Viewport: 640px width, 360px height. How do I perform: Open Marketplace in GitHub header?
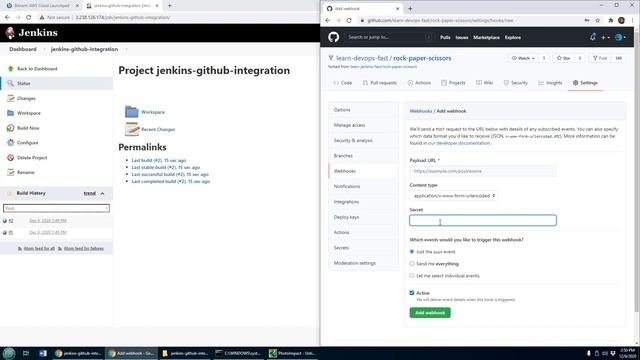pos(486,37)
